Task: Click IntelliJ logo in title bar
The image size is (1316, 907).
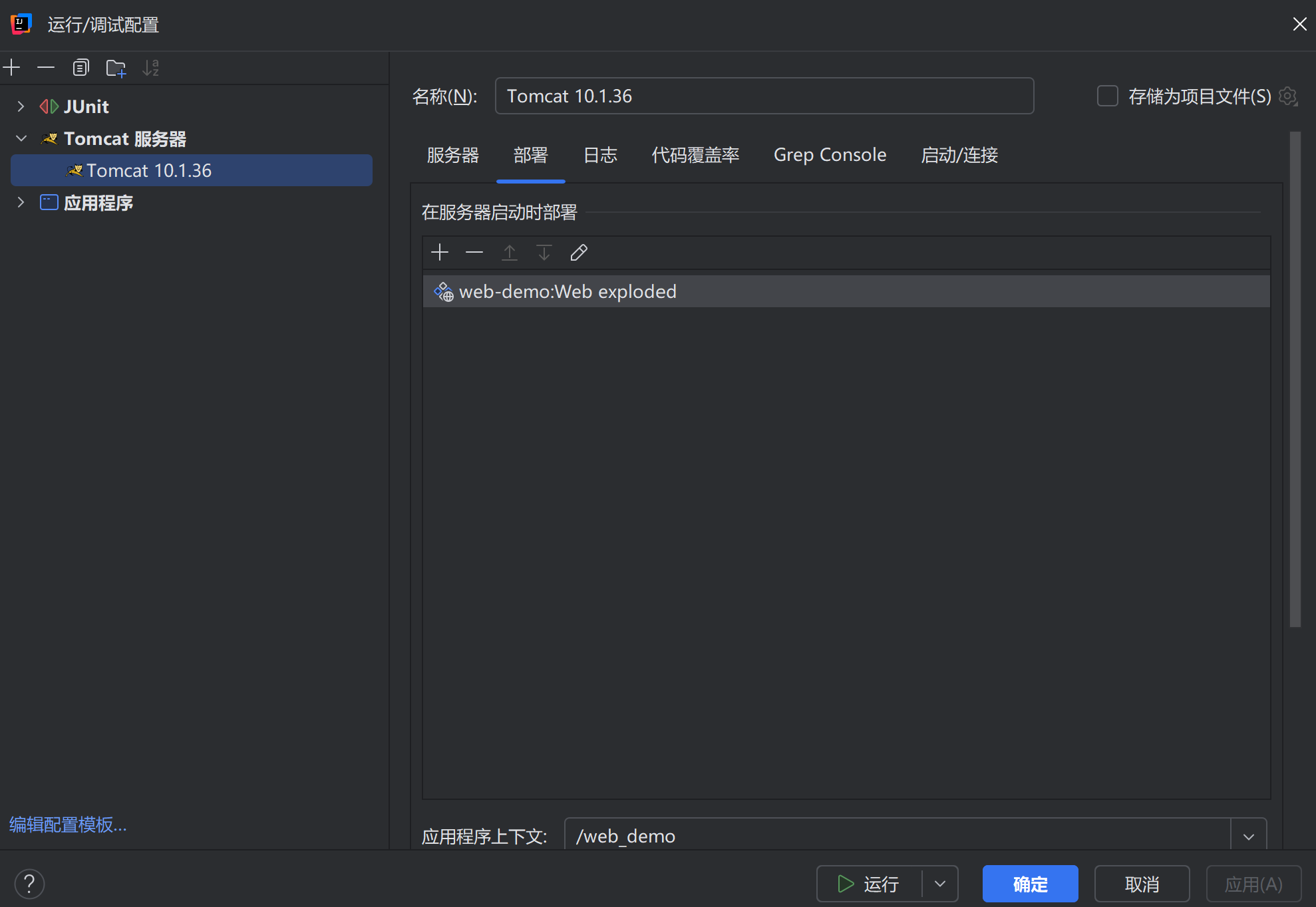Action: point(21,25)
